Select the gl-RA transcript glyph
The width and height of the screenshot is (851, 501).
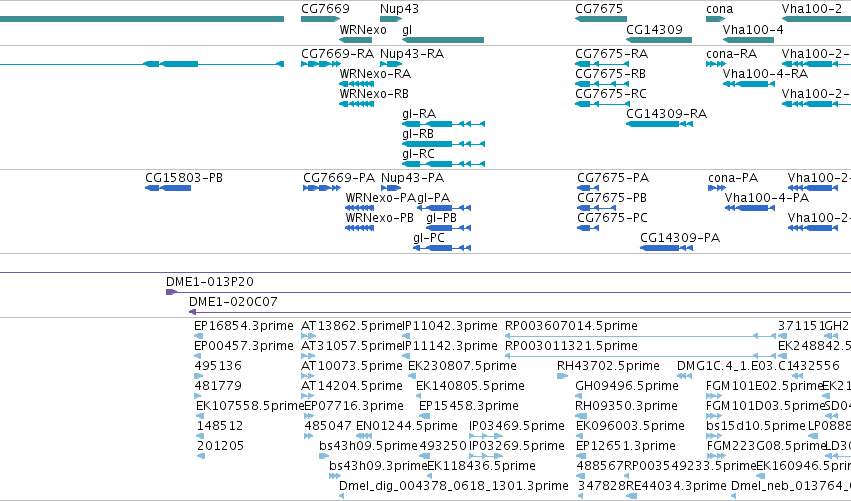443,124
